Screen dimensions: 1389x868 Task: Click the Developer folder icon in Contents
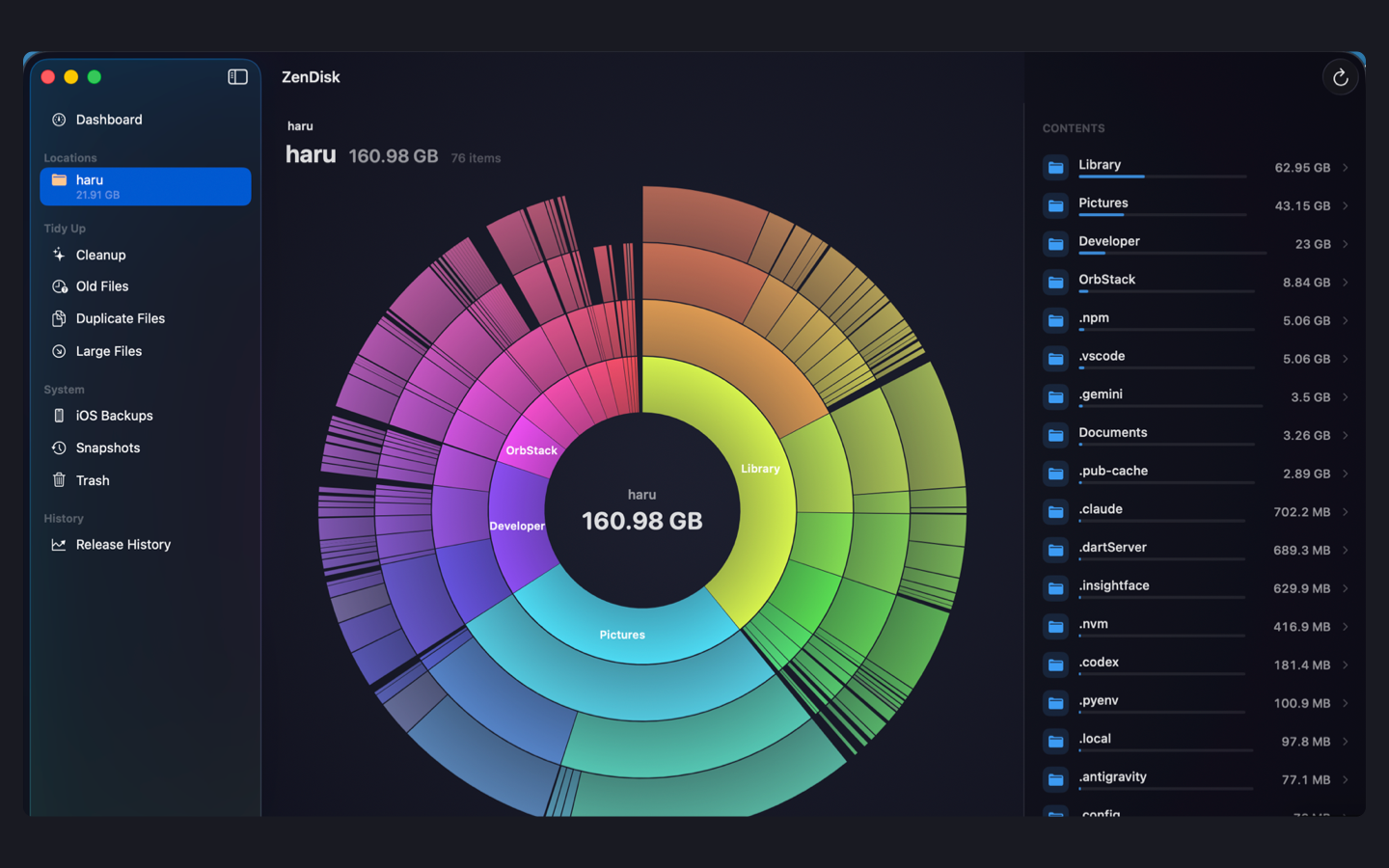click(1056, 244)
